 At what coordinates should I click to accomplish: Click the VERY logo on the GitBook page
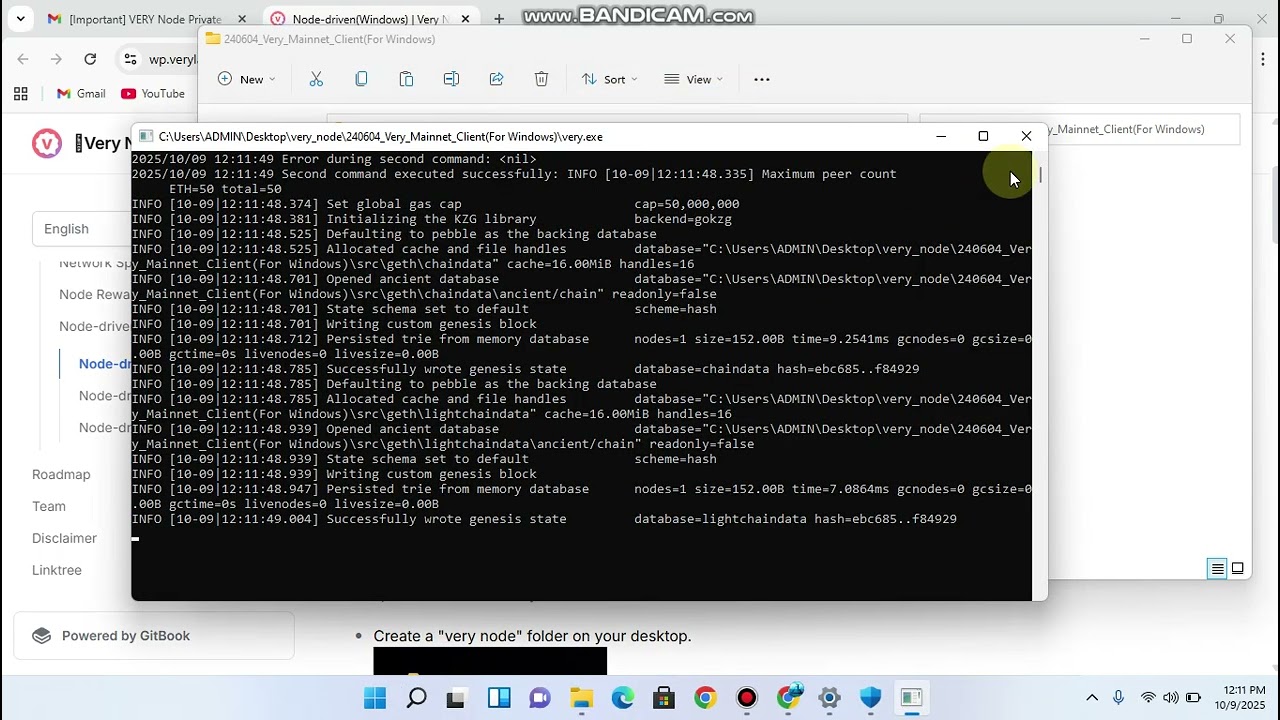47,143
